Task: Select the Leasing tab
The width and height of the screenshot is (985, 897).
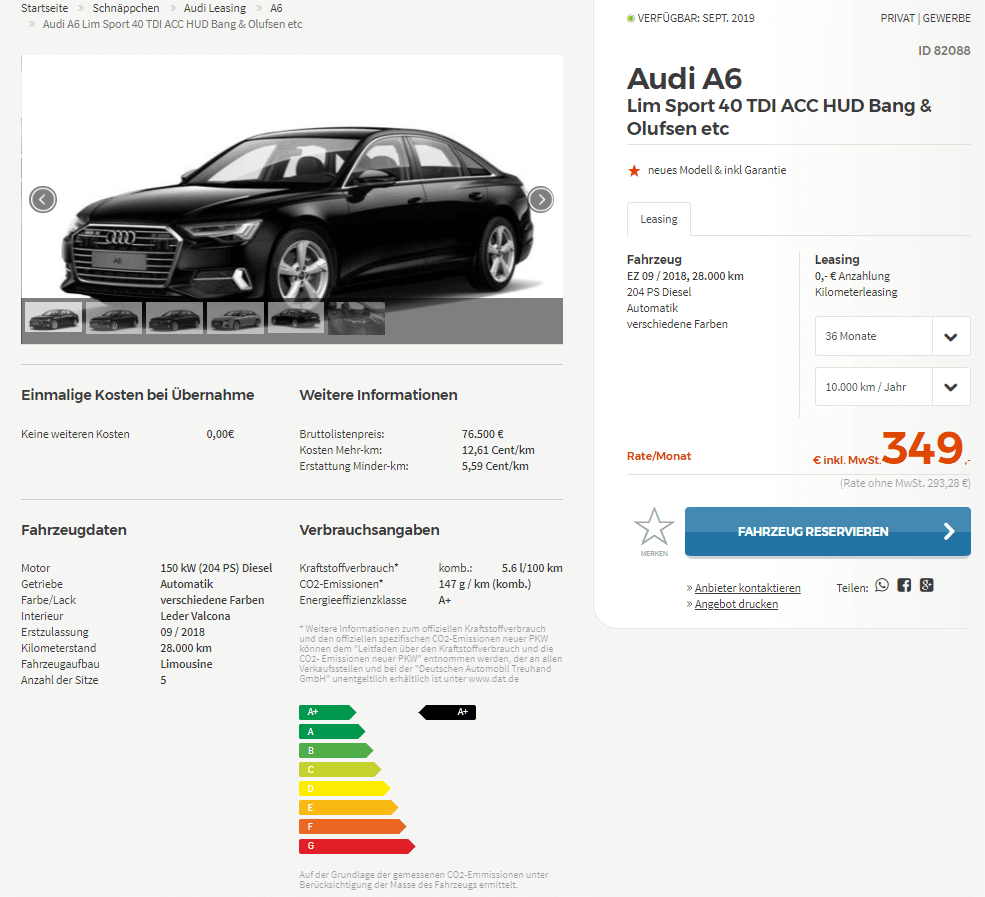Action: click(x=659, y=219)
